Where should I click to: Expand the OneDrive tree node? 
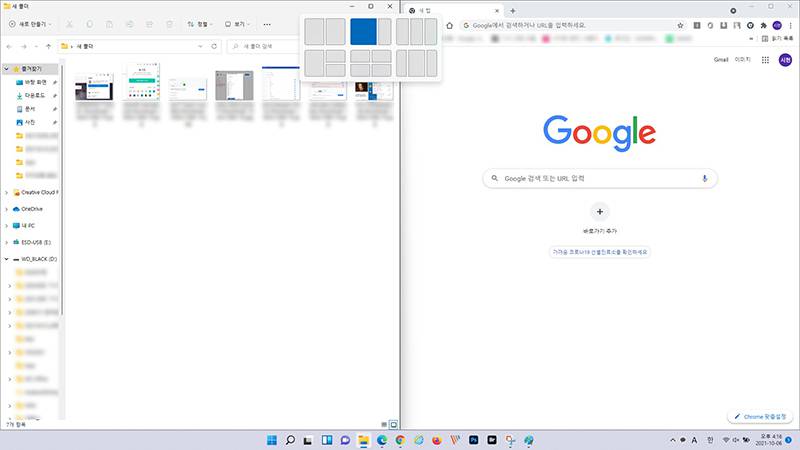pyautogui.click(x=8, y=209)
